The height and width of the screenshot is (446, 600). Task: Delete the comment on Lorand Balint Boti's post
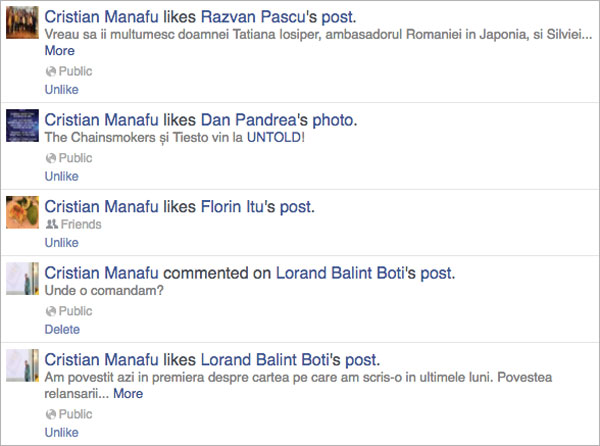tap(62, 329)
